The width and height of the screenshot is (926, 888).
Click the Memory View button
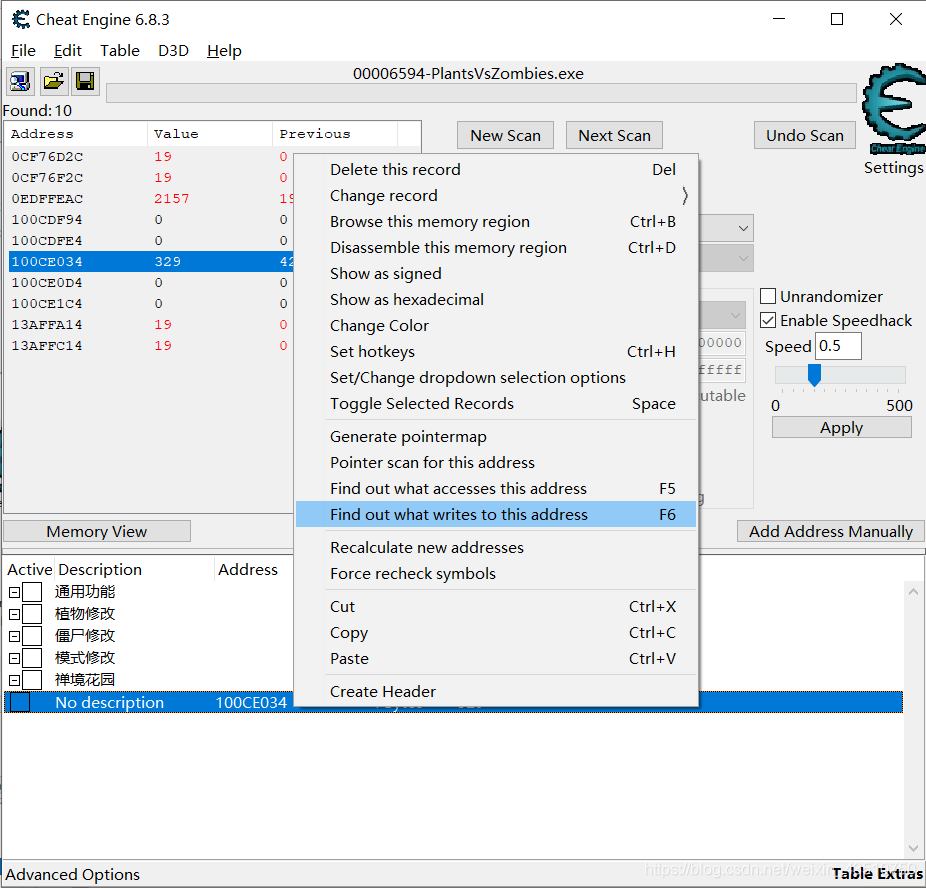pyautogui.click(x=97, y=531)
